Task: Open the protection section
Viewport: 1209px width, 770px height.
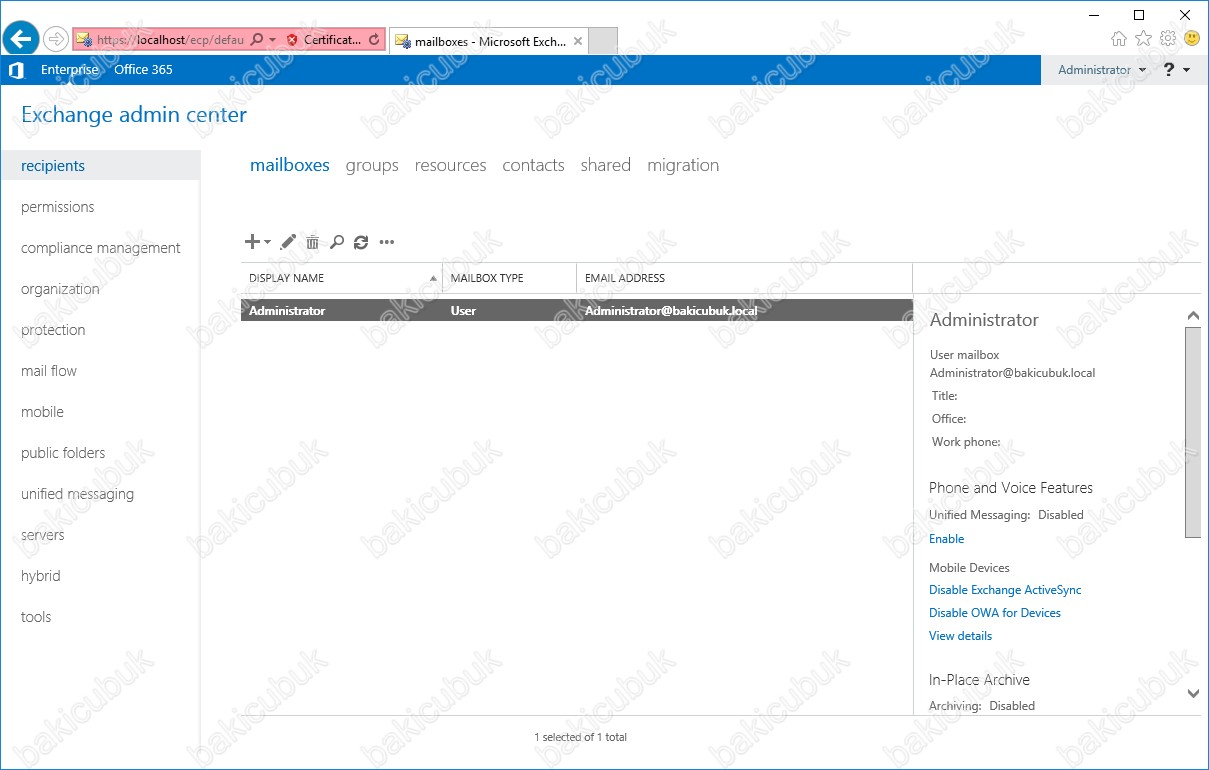Action: [x=53, y=330]
